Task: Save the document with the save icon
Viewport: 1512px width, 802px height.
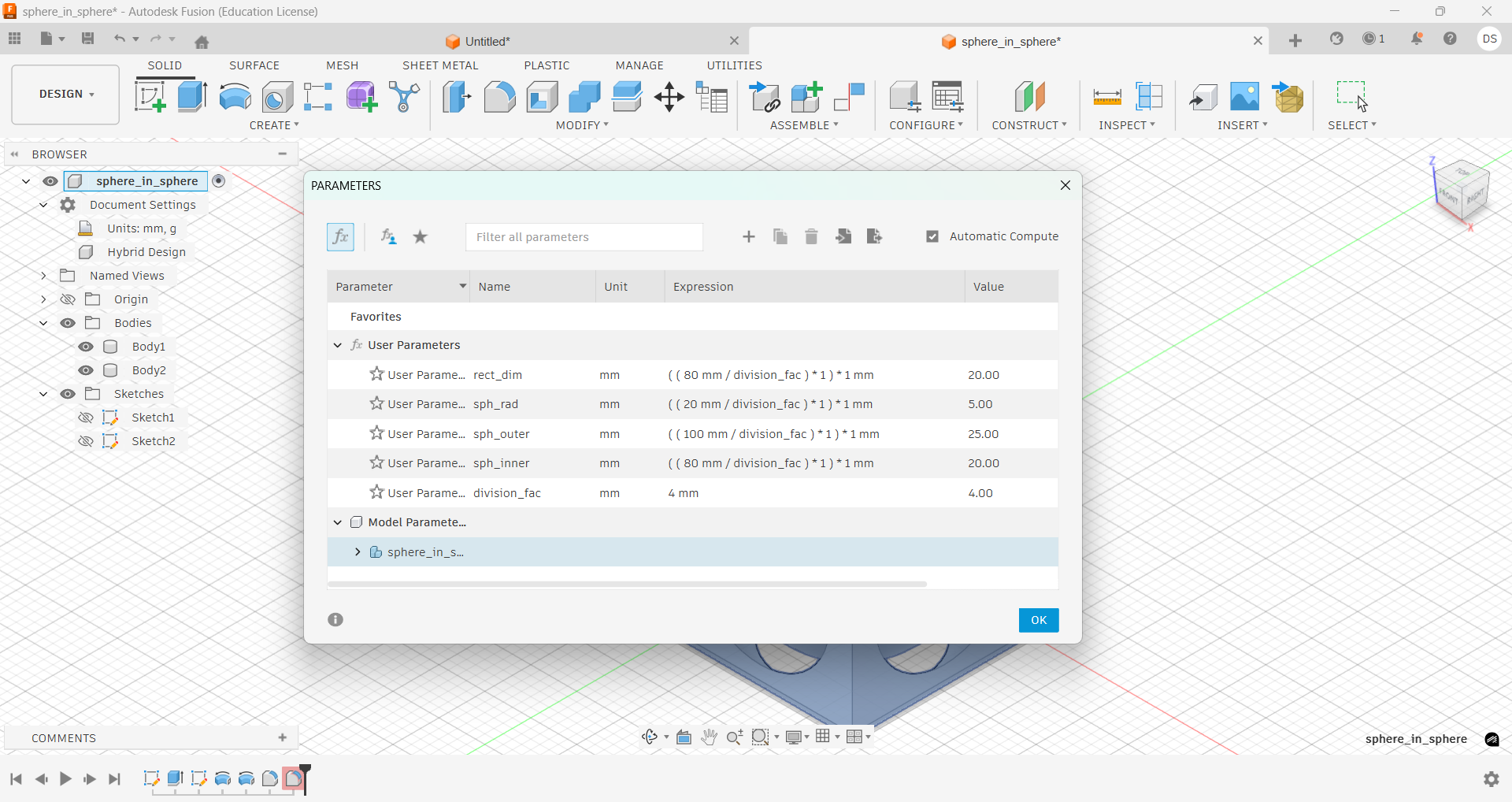Action: click(87, 39)
